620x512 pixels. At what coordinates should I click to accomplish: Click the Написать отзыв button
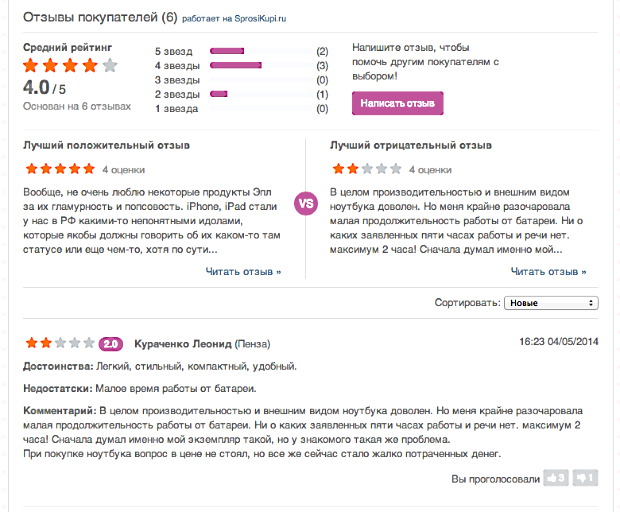pyautogui.click(x=397, y=103)
